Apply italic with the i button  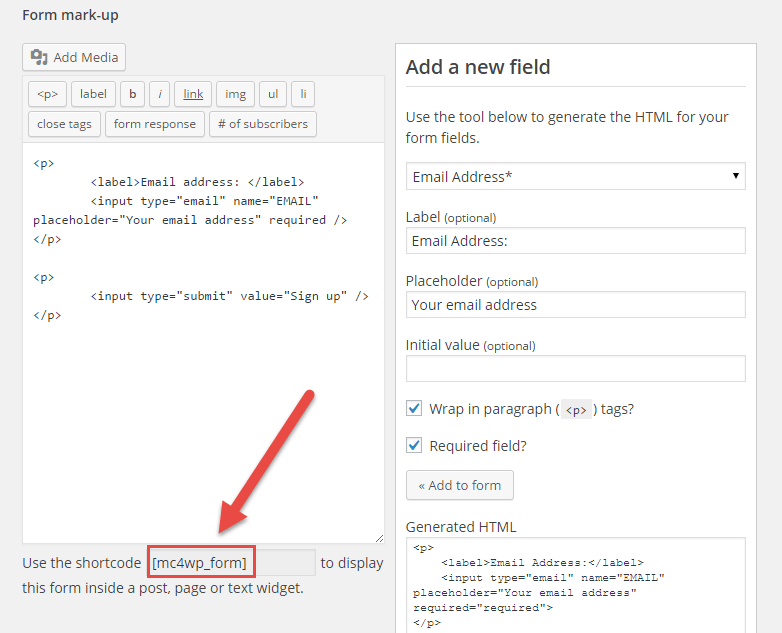160,94
